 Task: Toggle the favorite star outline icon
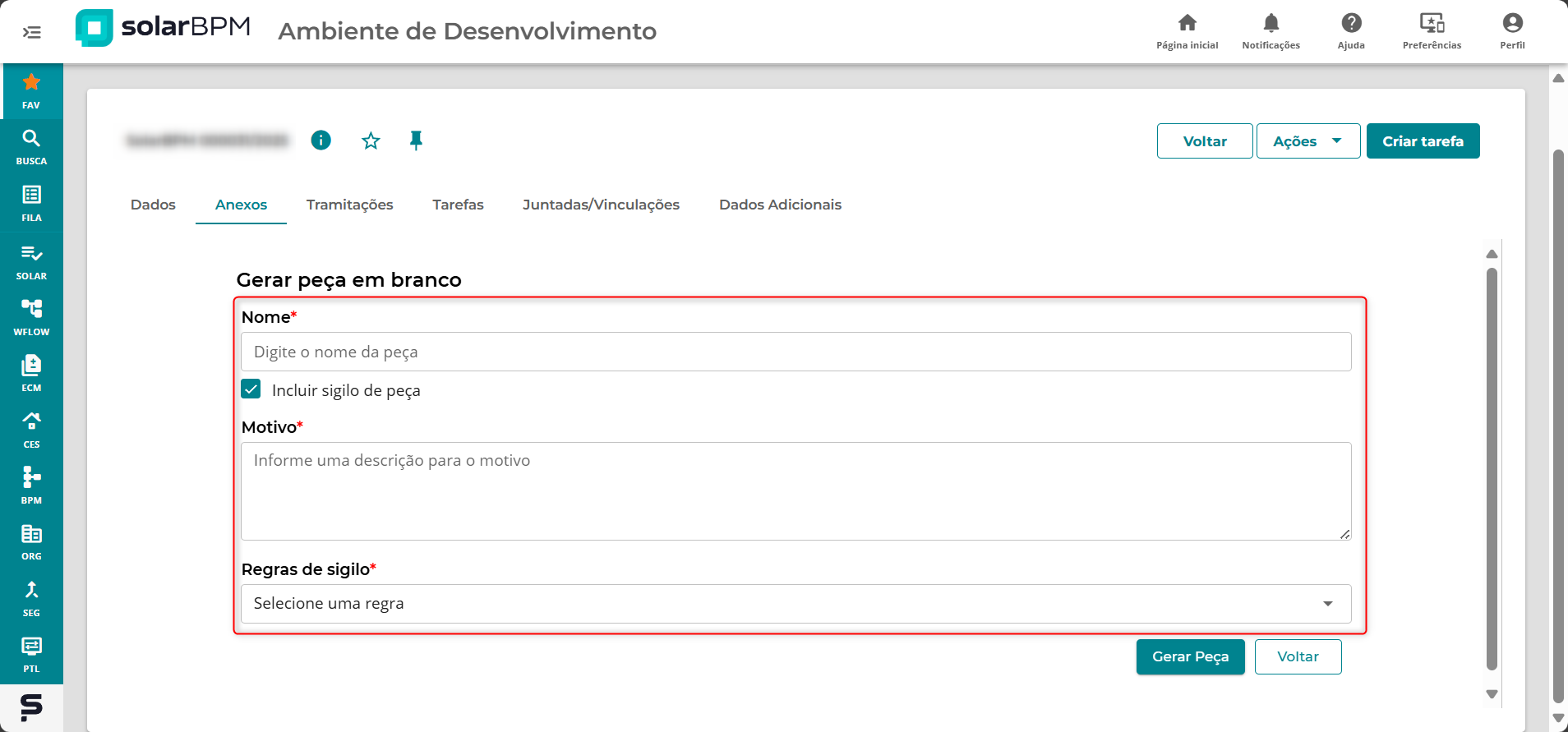(x=371, y=140)
